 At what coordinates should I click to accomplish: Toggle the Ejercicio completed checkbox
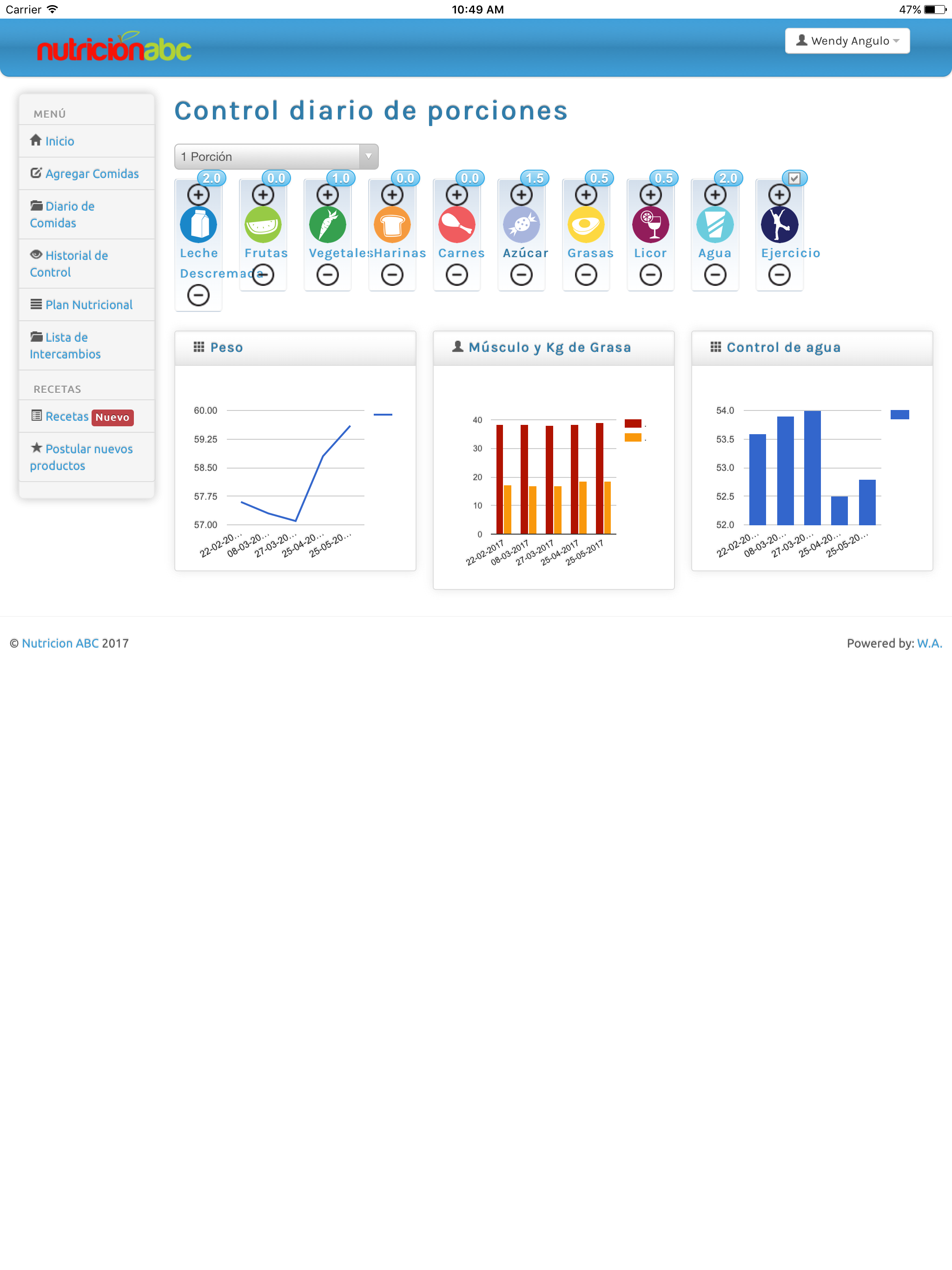[x=794, y=178]
